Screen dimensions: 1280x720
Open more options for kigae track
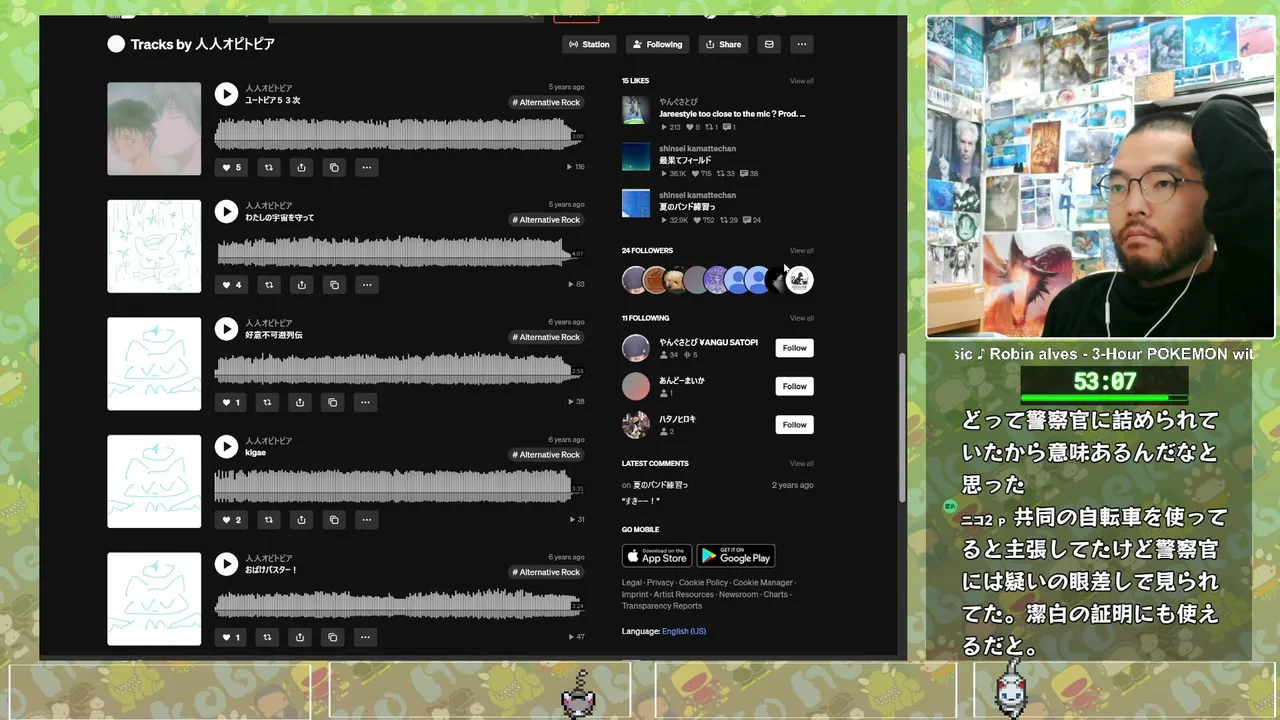367,519
